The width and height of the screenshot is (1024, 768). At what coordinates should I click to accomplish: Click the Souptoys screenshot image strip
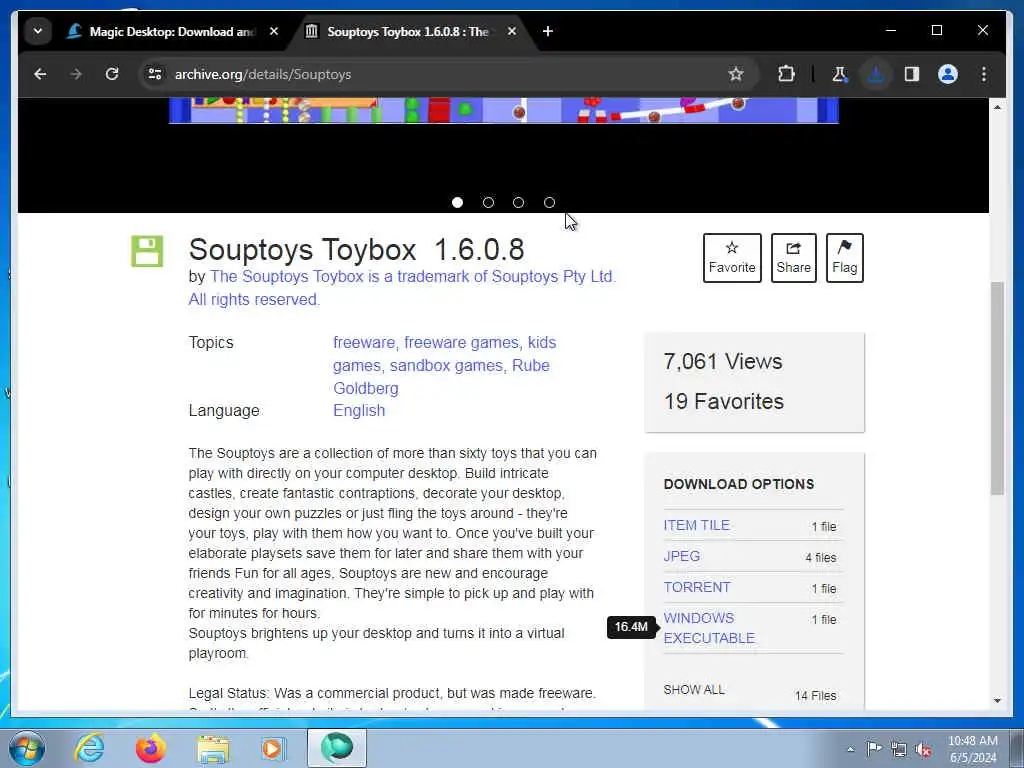[504, 110]
